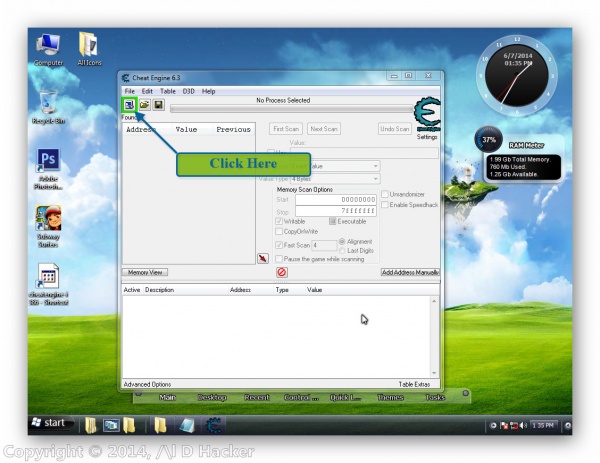Select the Alignment radio button

pyautogui.click(x=342, y=242)
